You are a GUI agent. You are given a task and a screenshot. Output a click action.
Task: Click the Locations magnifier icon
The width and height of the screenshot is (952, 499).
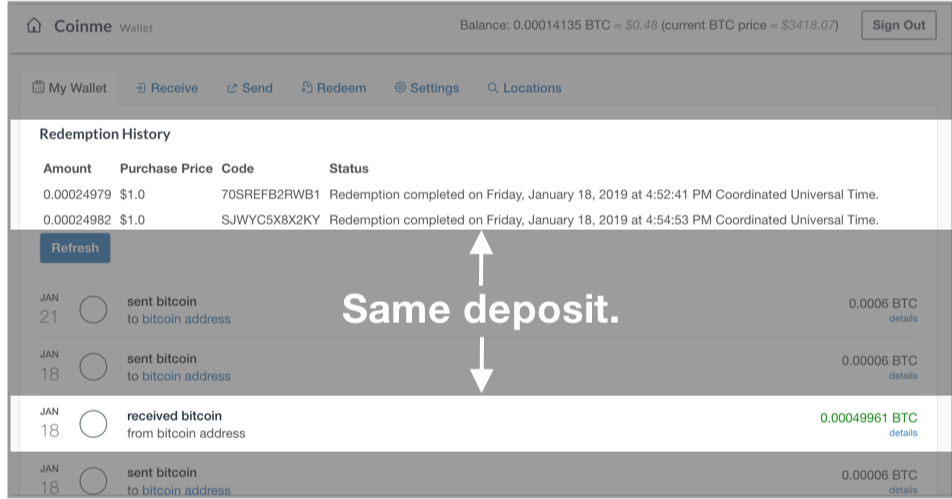click(x=492, y=88)
